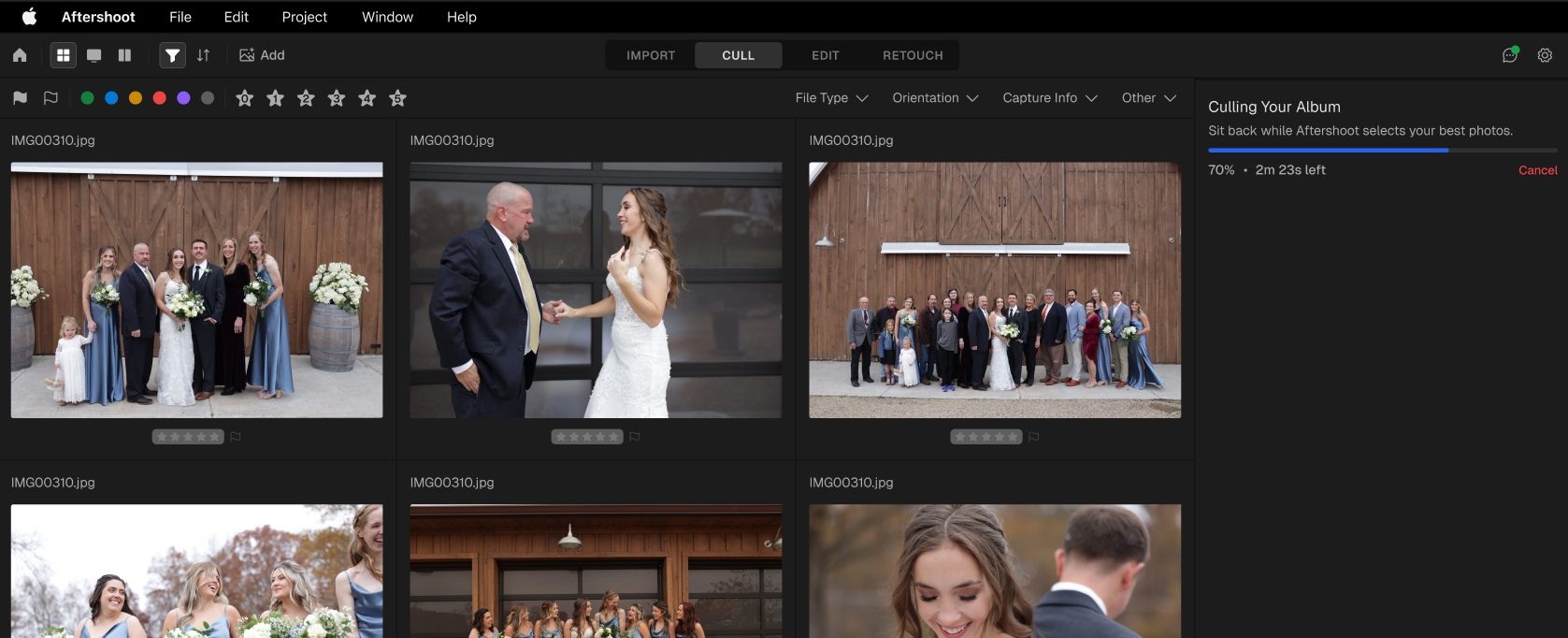Click the "70%" progress text

click(1221, 170)
